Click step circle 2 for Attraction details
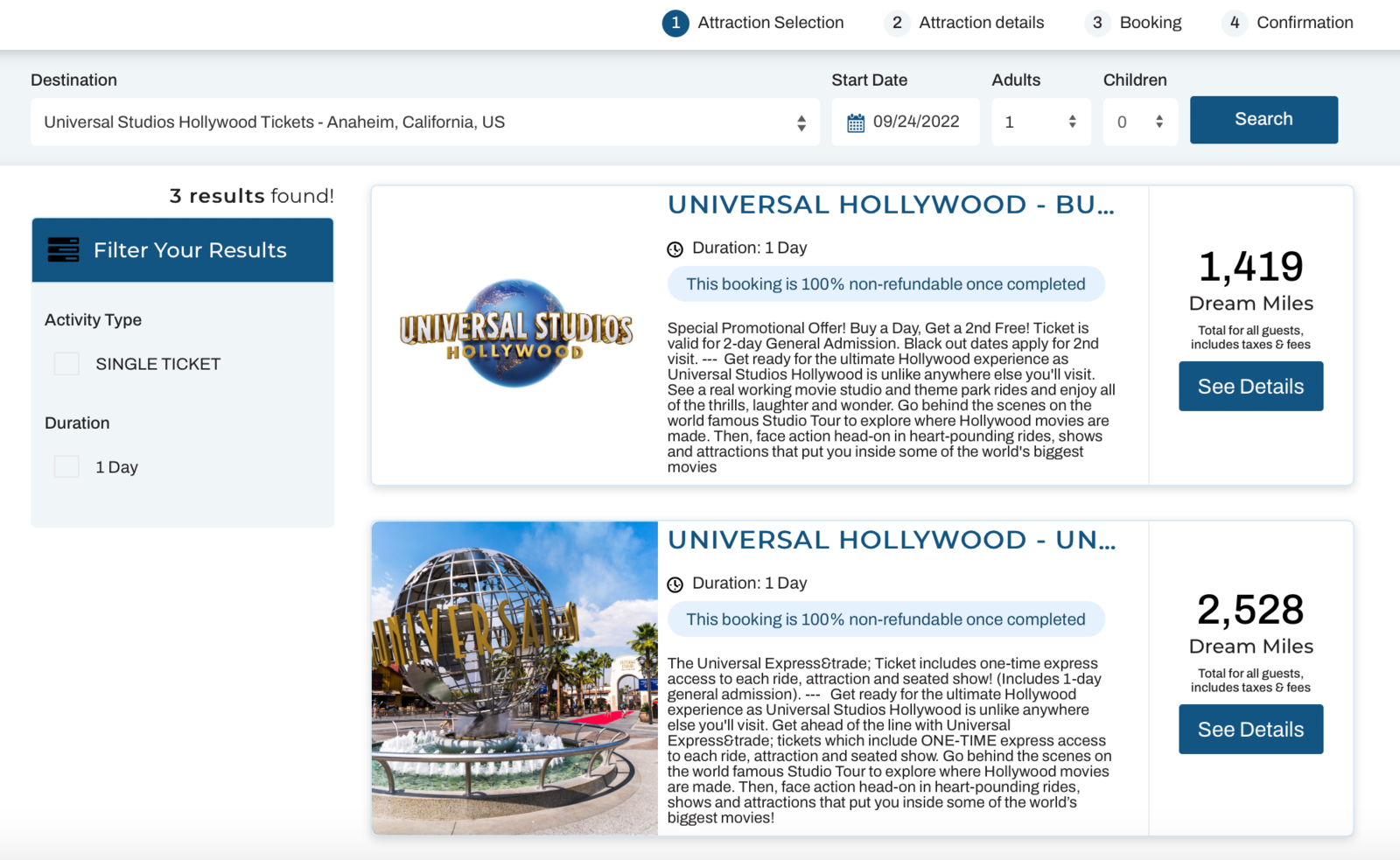The width and height of the screenshot is (1400, 860). point(897,24)
